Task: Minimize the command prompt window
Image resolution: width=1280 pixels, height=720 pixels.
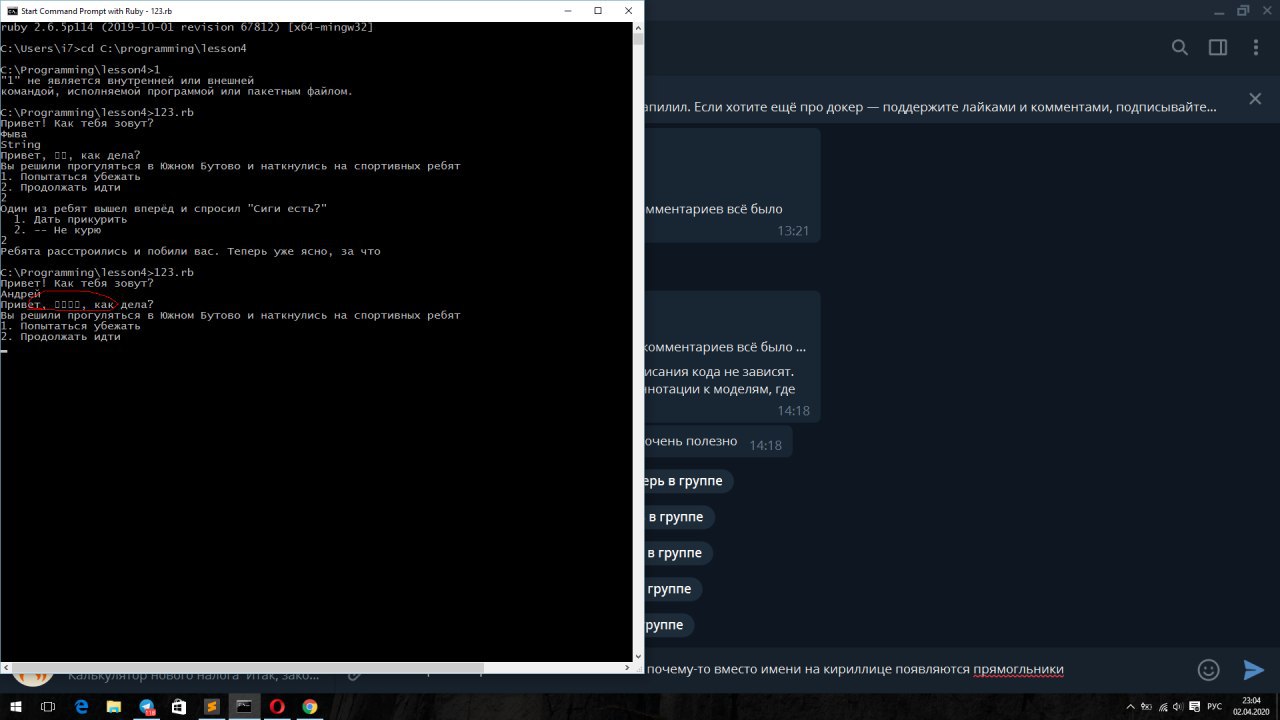Action: click(x=570, y=10)
